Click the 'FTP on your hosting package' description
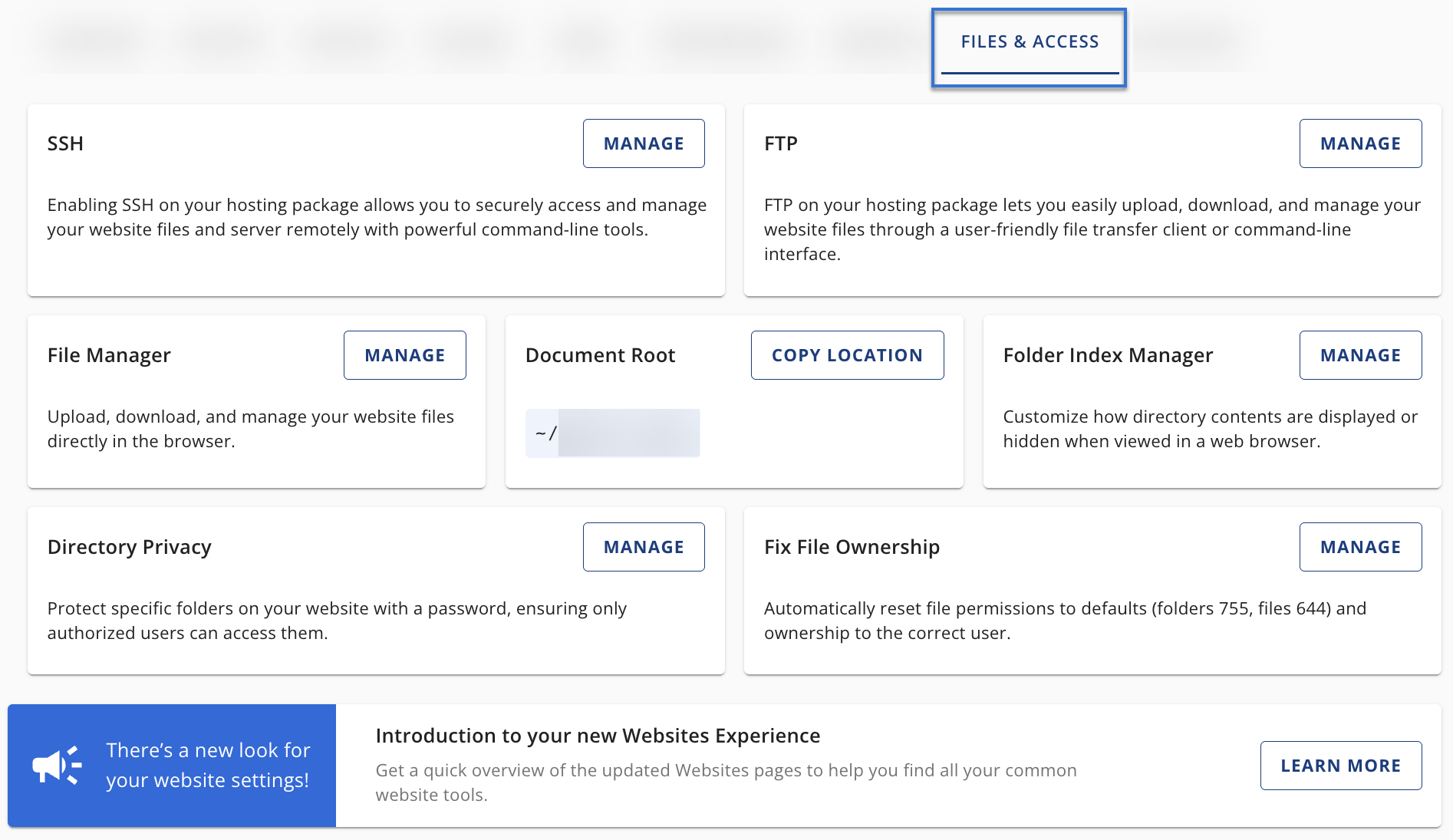 pos(1092,229)
